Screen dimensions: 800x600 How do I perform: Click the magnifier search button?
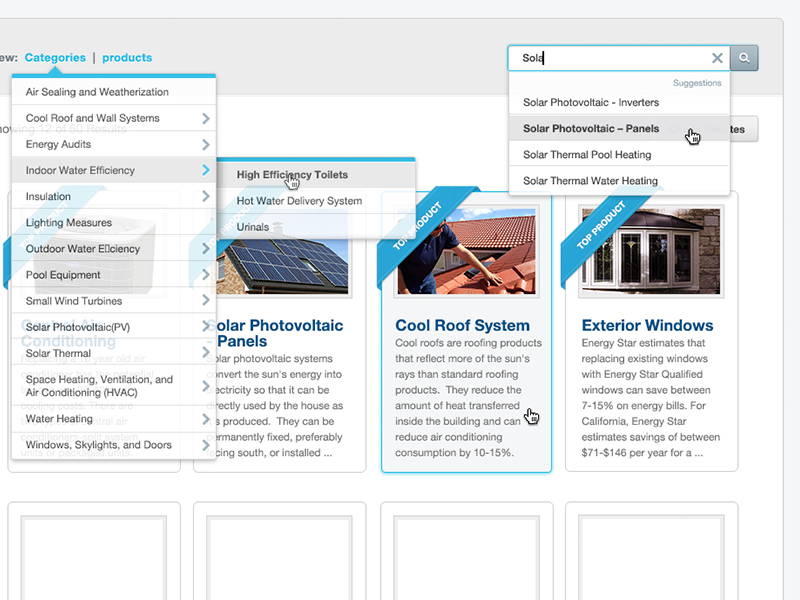click(x=744, y=58)
